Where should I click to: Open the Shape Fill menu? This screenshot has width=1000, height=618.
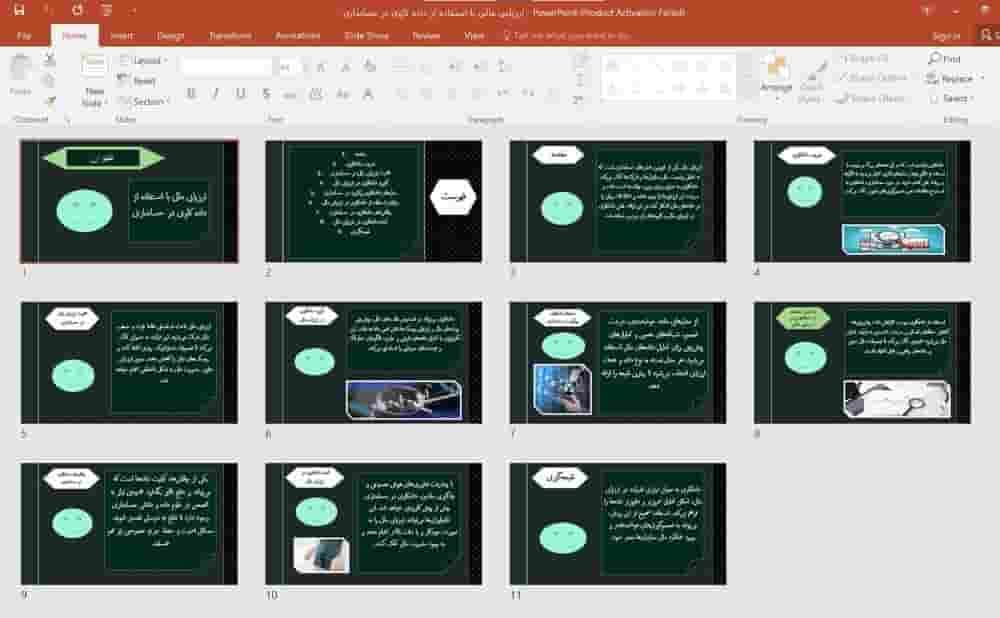point(865,59)
